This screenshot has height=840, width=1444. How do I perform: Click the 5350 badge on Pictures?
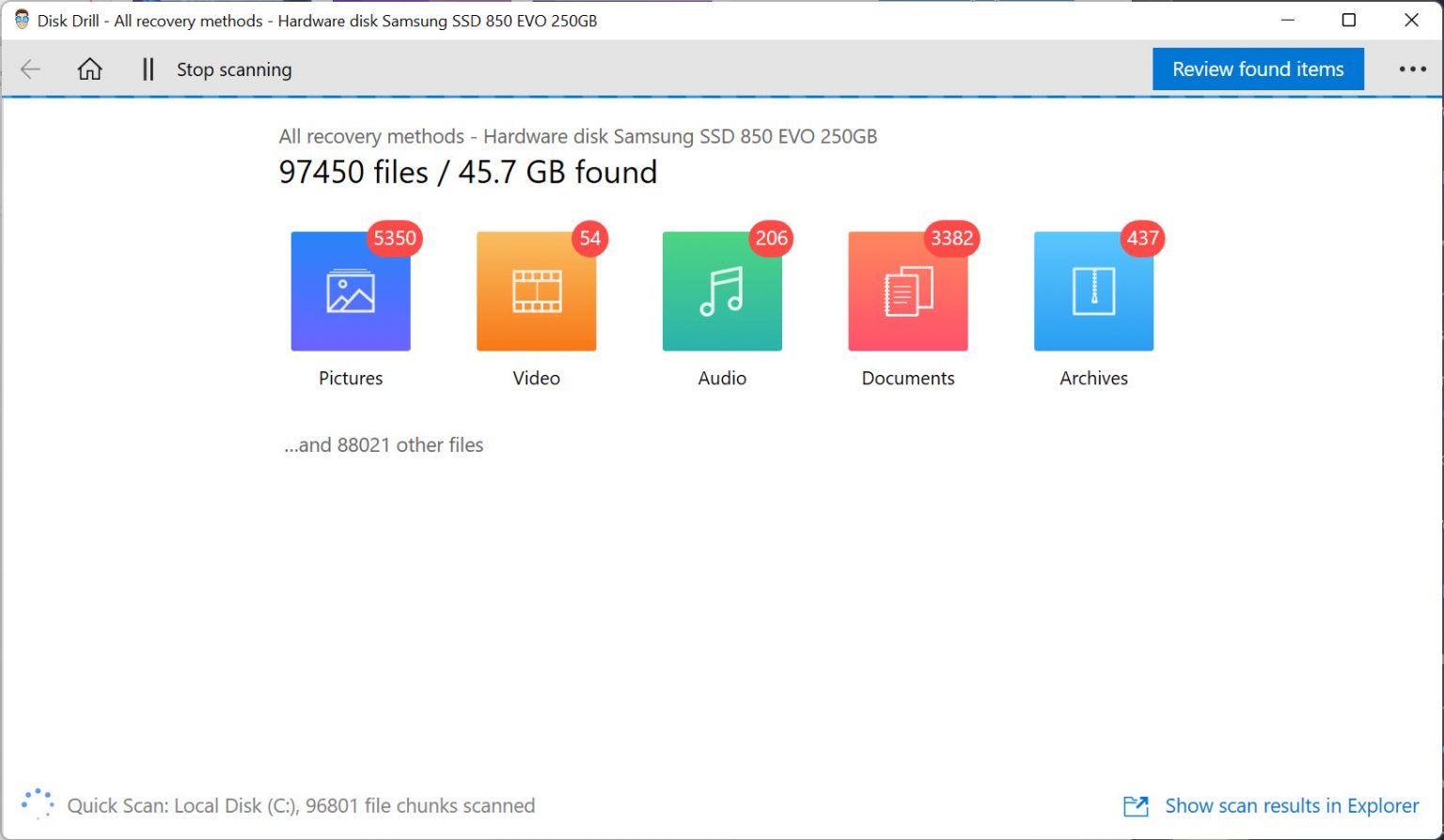click(x=394, y=239)
